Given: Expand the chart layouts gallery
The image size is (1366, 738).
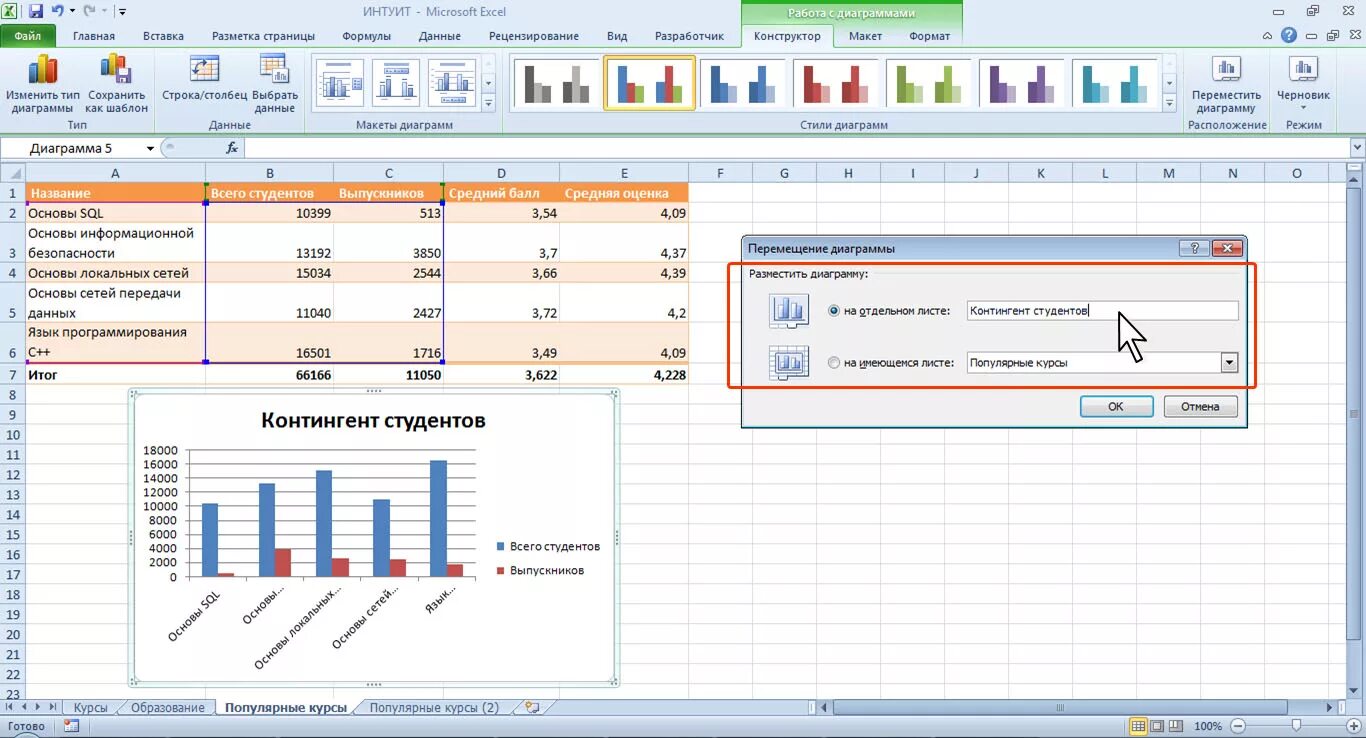Looking at the screenshot, I should (x=489, y=103).
